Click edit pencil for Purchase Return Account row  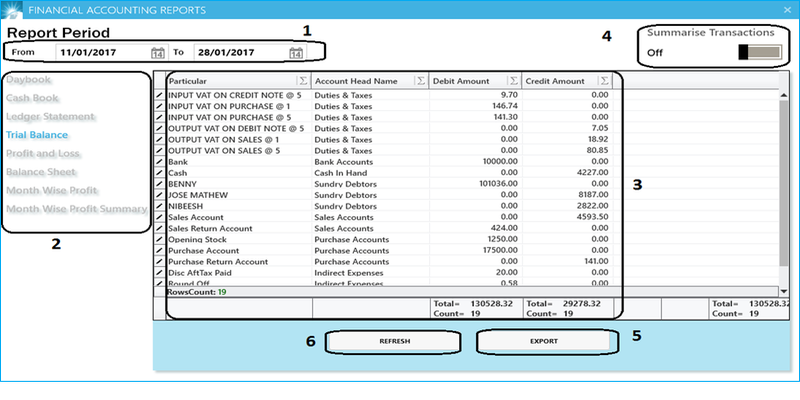tap(160, 262)
